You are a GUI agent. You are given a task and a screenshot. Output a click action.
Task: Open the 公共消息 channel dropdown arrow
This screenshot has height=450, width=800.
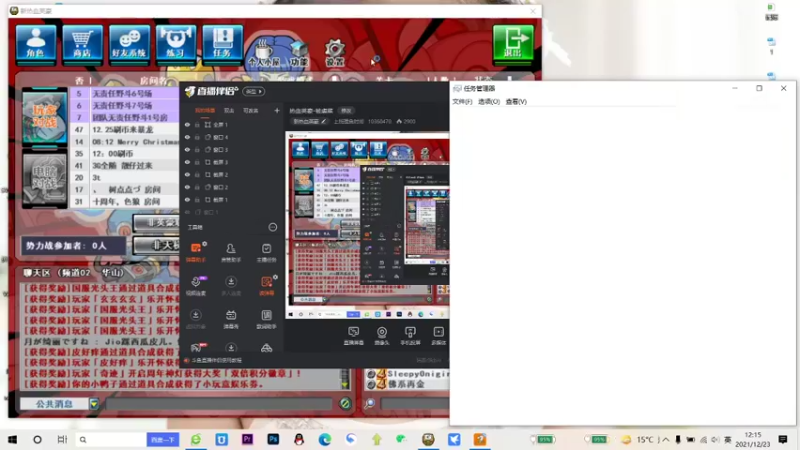click(x=94, y=404)
